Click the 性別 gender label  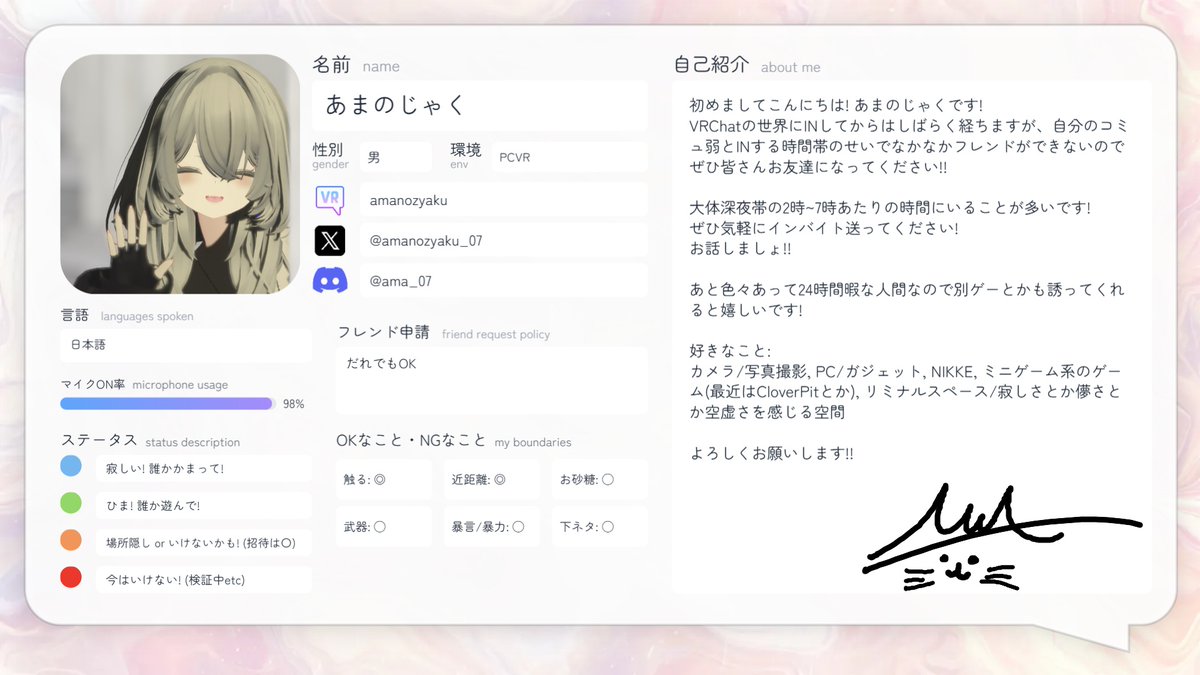click(330, 155)
